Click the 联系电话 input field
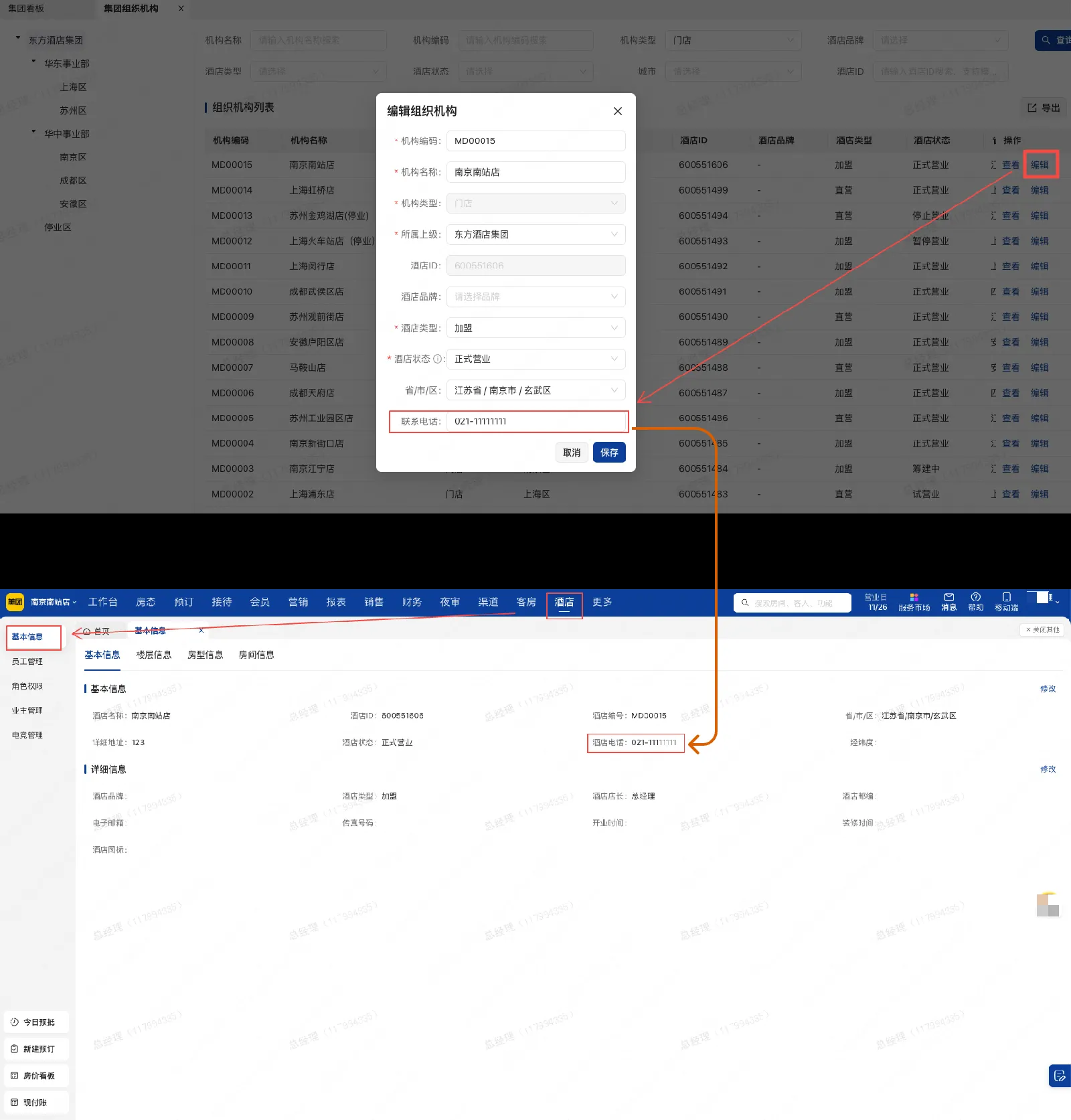The image size is (1071, 1120). click(535, 422)
